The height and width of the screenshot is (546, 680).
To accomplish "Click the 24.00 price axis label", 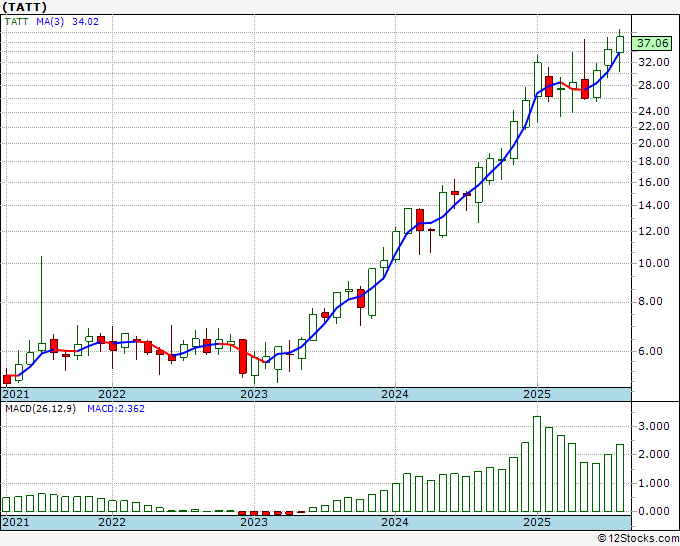I will coord(654,111).
